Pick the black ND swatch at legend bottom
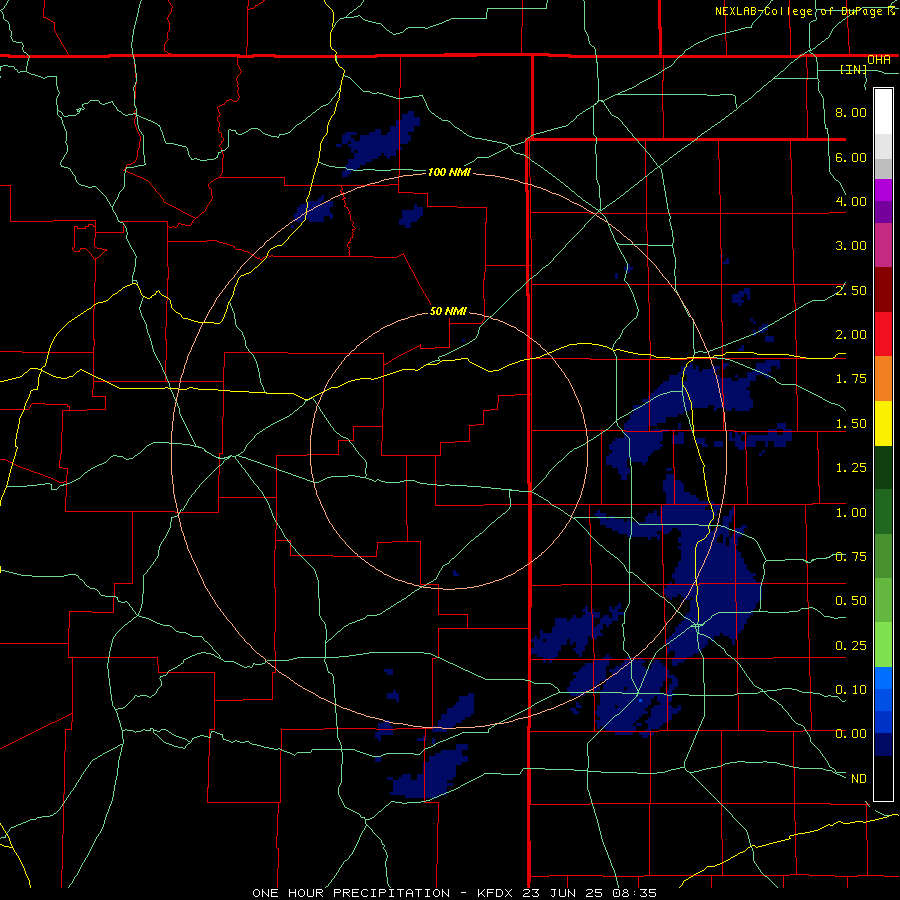 click(883, 778)
